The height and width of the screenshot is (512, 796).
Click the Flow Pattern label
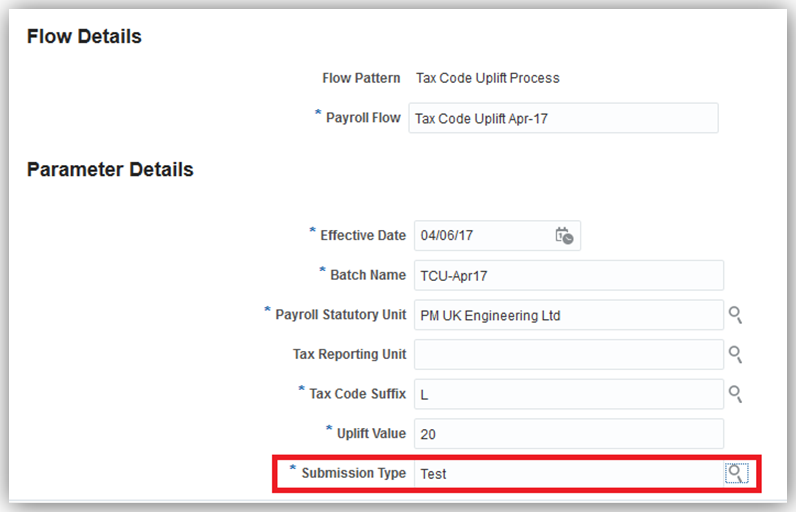pos(361,78)
